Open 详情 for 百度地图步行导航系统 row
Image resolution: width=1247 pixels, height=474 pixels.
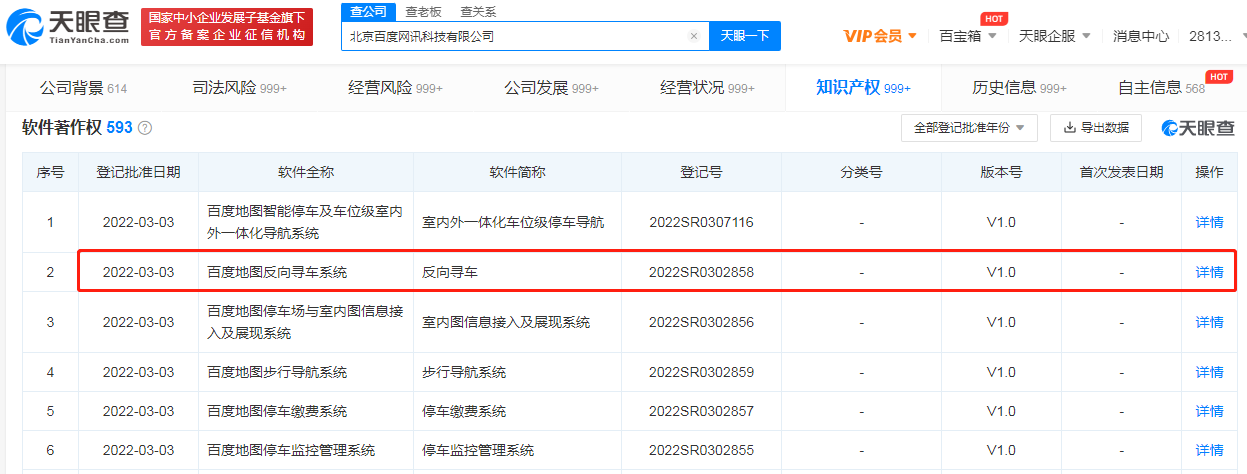[x=1209, y=372]
